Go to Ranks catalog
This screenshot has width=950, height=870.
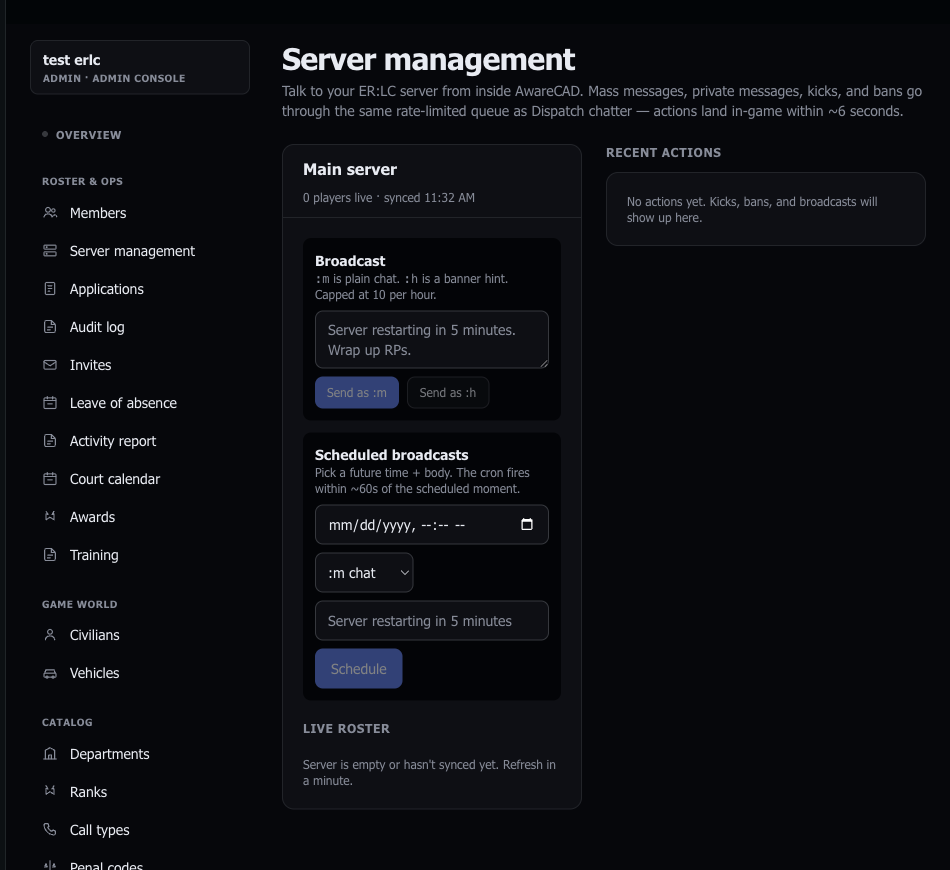point(88,792)
